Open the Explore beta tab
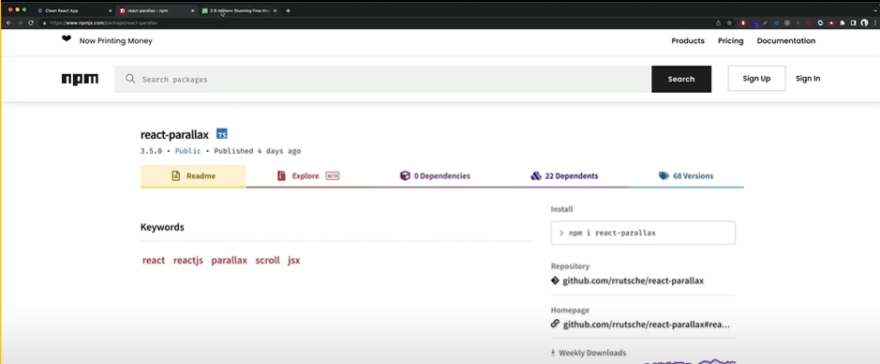 click(308, 176)
